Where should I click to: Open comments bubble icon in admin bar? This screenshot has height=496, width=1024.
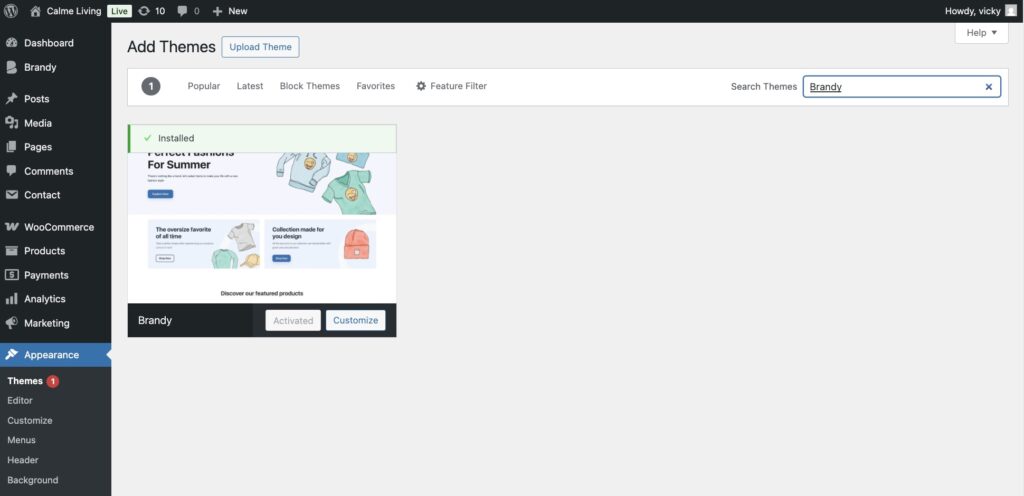tap(182, 11)
